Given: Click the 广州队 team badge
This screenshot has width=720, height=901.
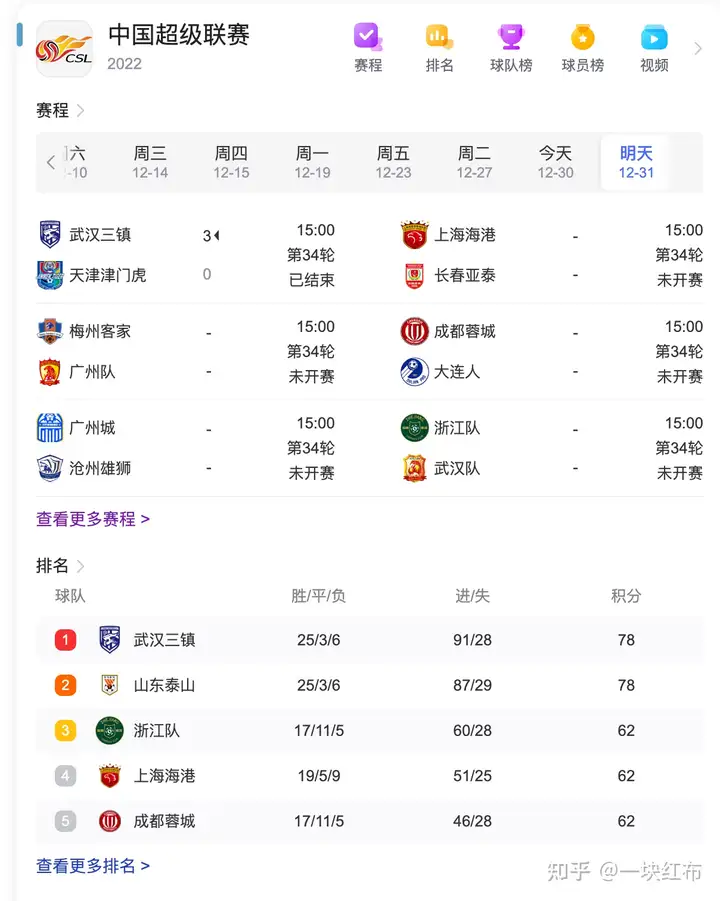Looking at the screenshot, I should point(50,372).
